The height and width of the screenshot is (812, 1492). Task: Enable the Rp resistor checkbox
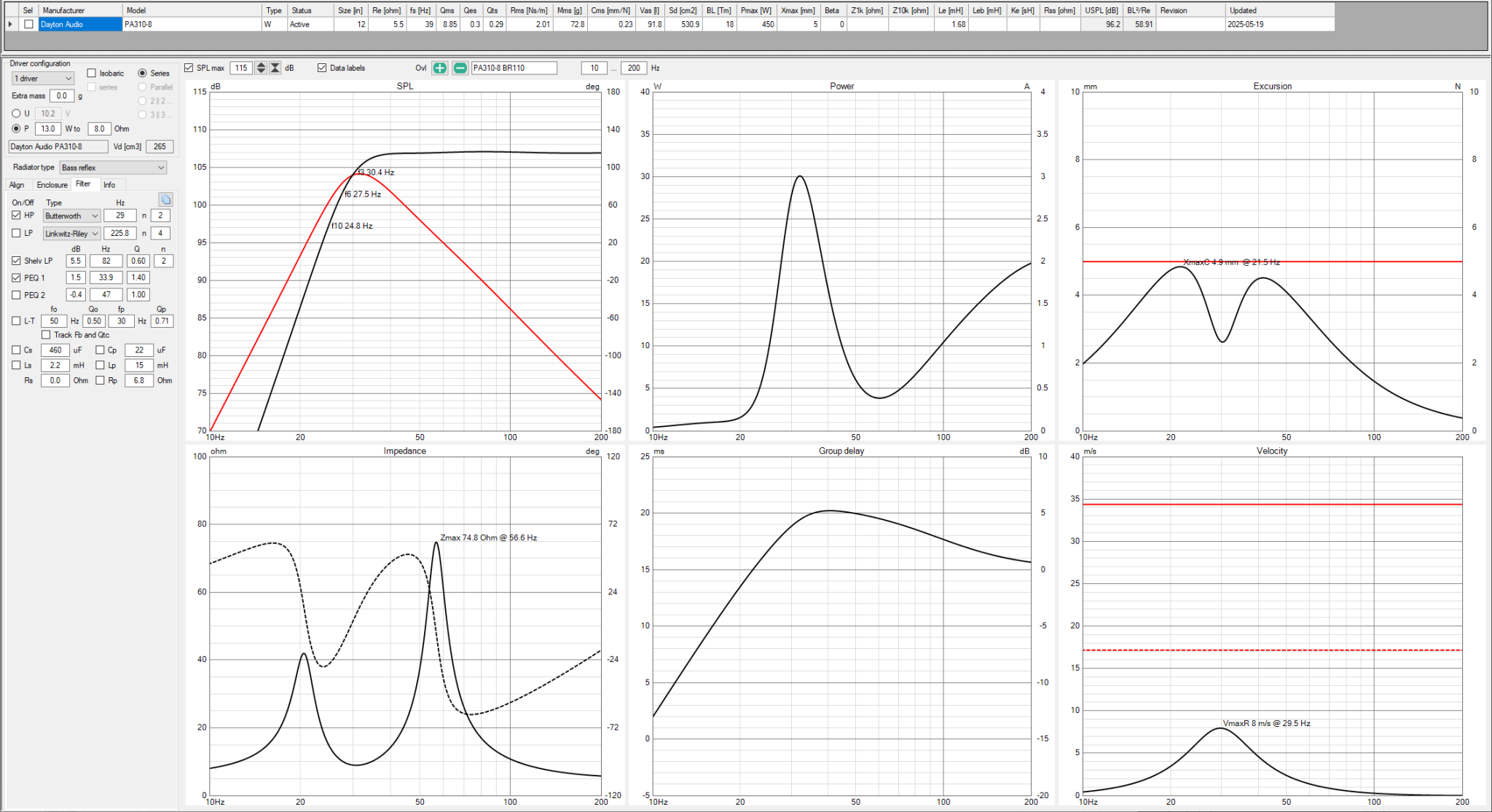[x=100, y=380]
